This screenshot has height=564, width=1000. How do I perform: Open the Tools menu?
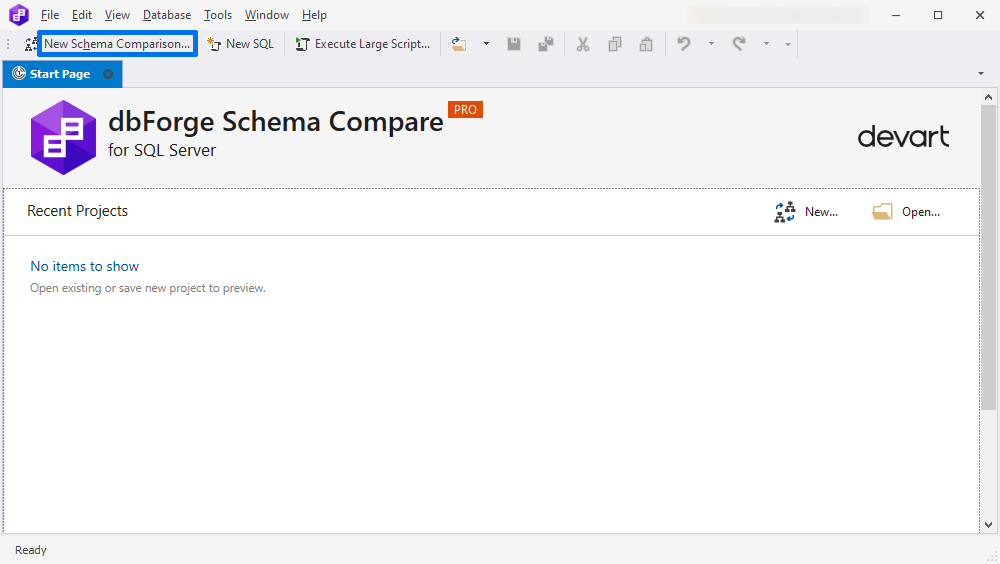pos(218,15)
